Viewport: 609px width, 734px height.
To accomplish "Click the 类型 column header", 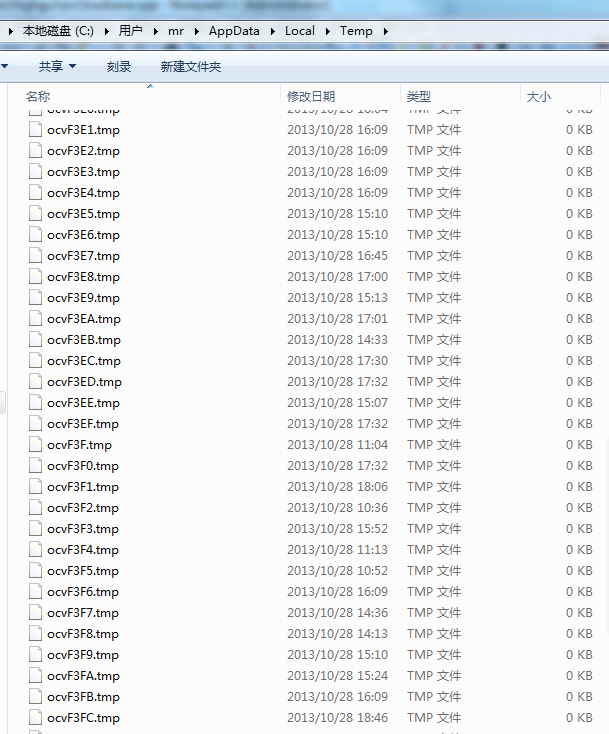I will pyautogui.click(x=418, y=96).
